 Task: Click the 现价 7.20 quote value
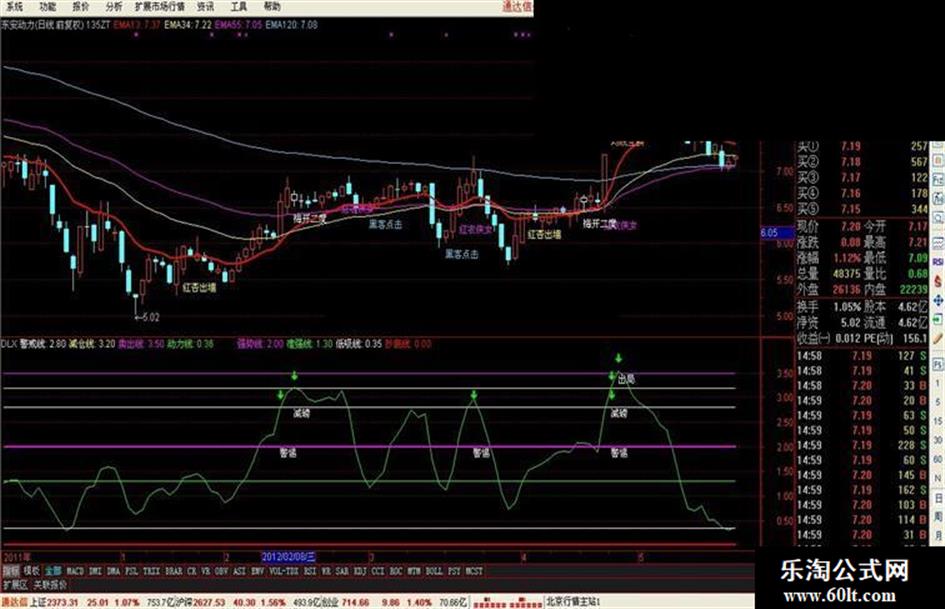[850, 227]
